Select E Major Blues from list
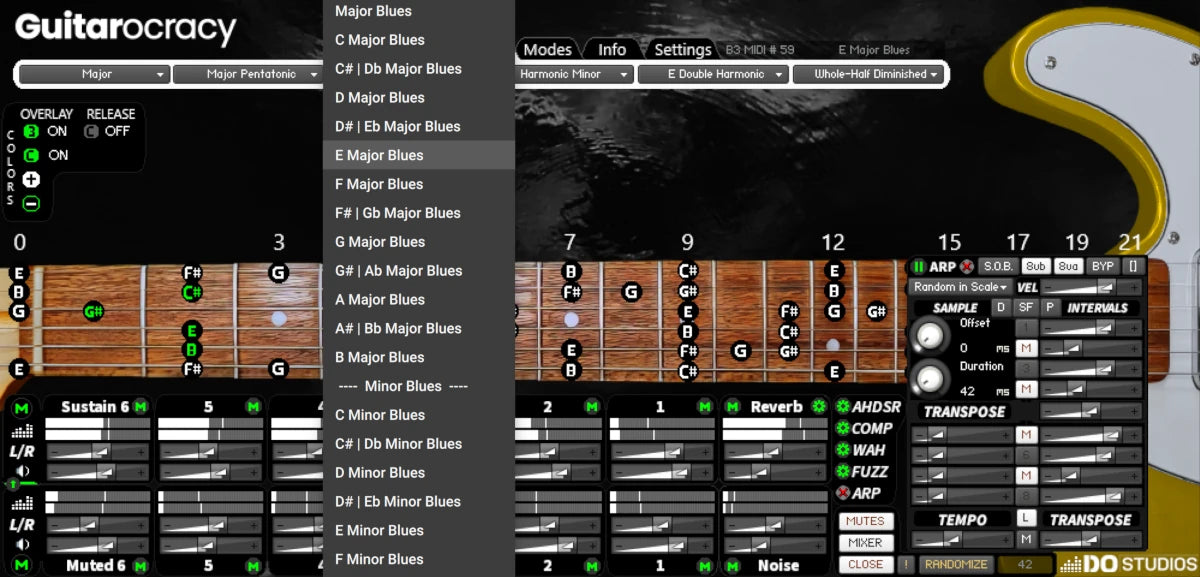Image resolution: width=1200 pixels, height=577 pixels. pos(419,155)
